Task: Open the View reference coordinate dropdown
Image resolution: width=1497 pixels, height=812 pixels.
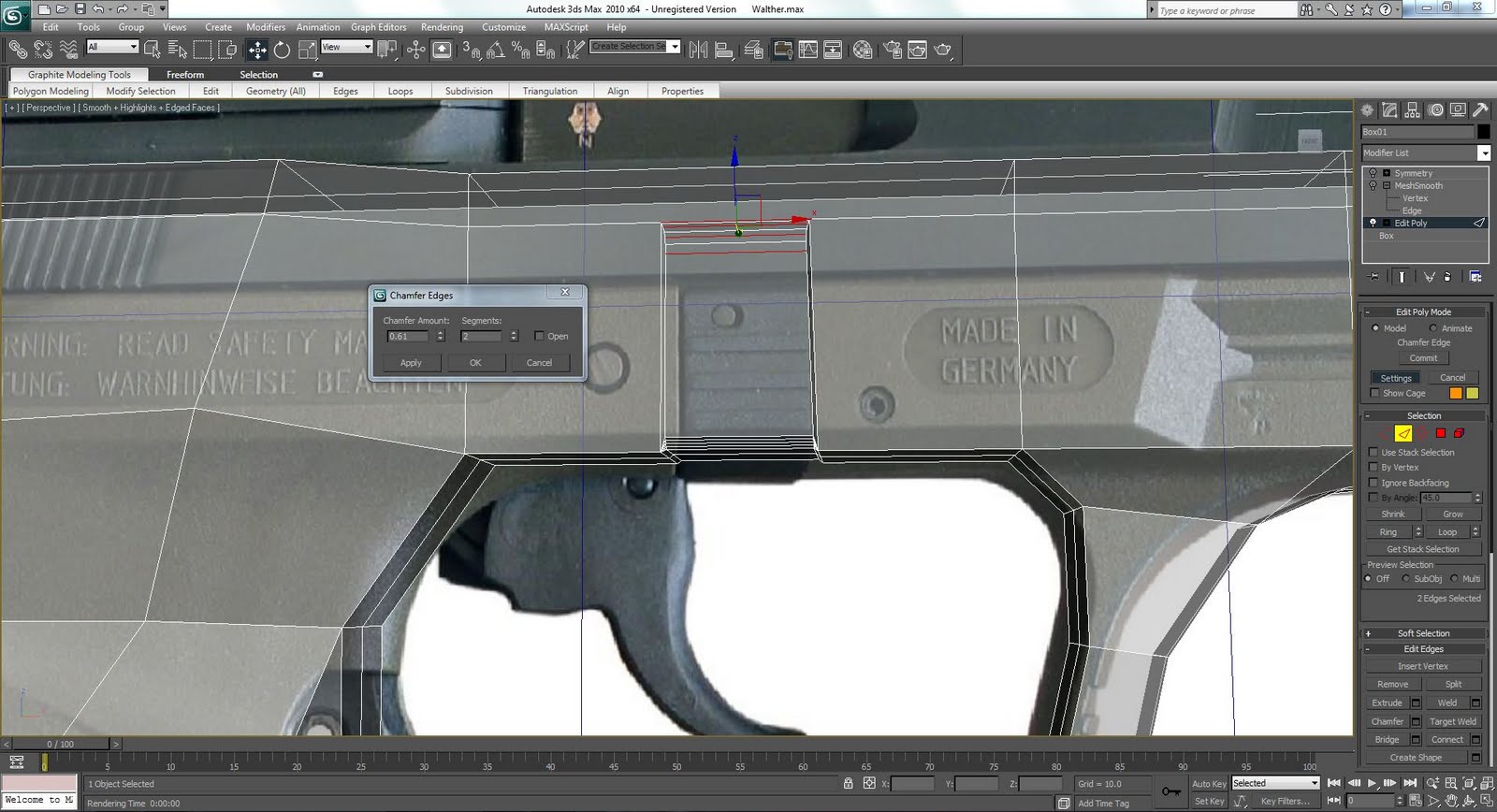Action: click(346, 47)
